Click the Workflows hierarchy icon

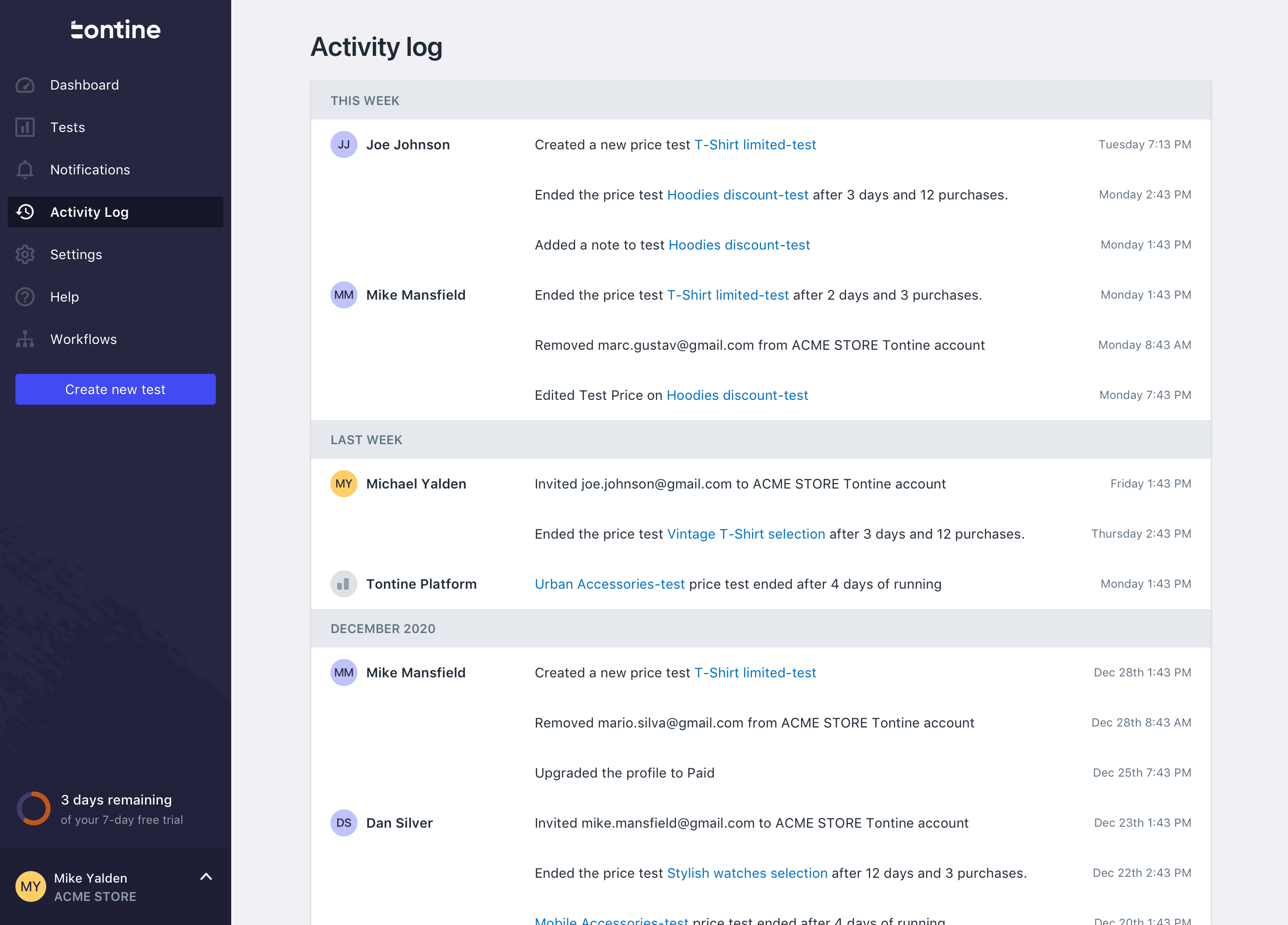click(x=25, y=339)
